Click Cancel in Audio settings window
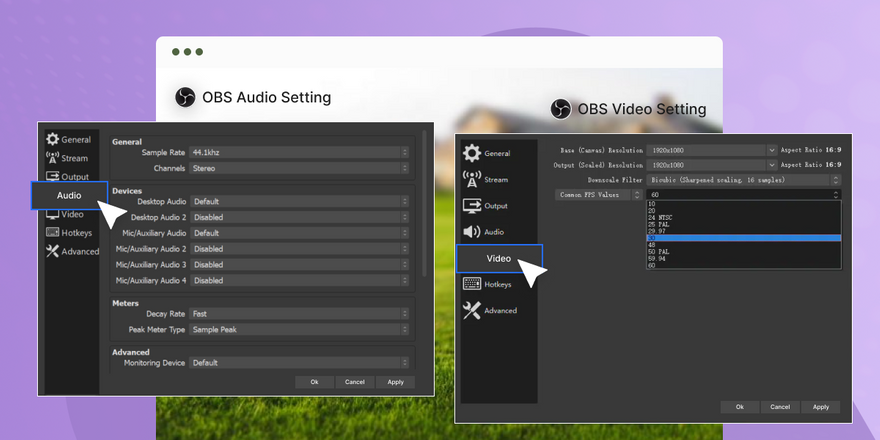Image resolution: width=880 pixels, height=440 pixels. [355, 382]
